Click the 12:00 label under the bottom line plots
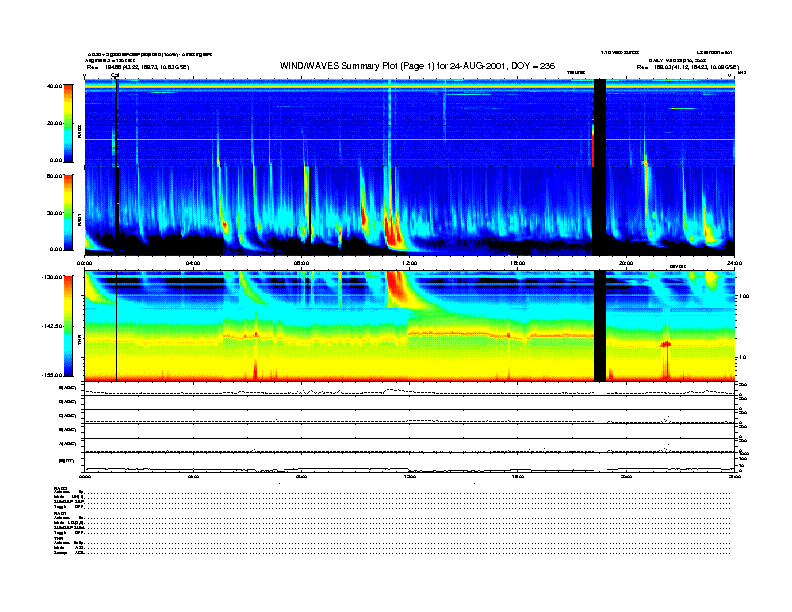This screenshot has width=792, height=612. [409, 476]
